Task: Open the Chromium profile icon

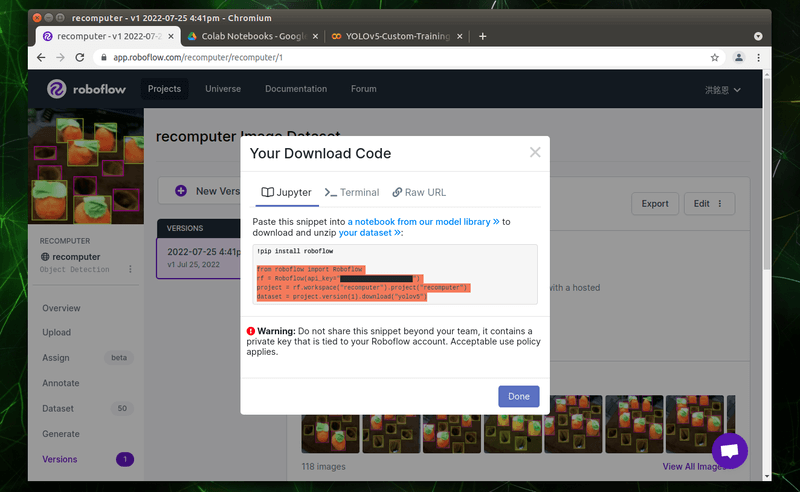Action: pyautogui.click(x=738, y=58)
